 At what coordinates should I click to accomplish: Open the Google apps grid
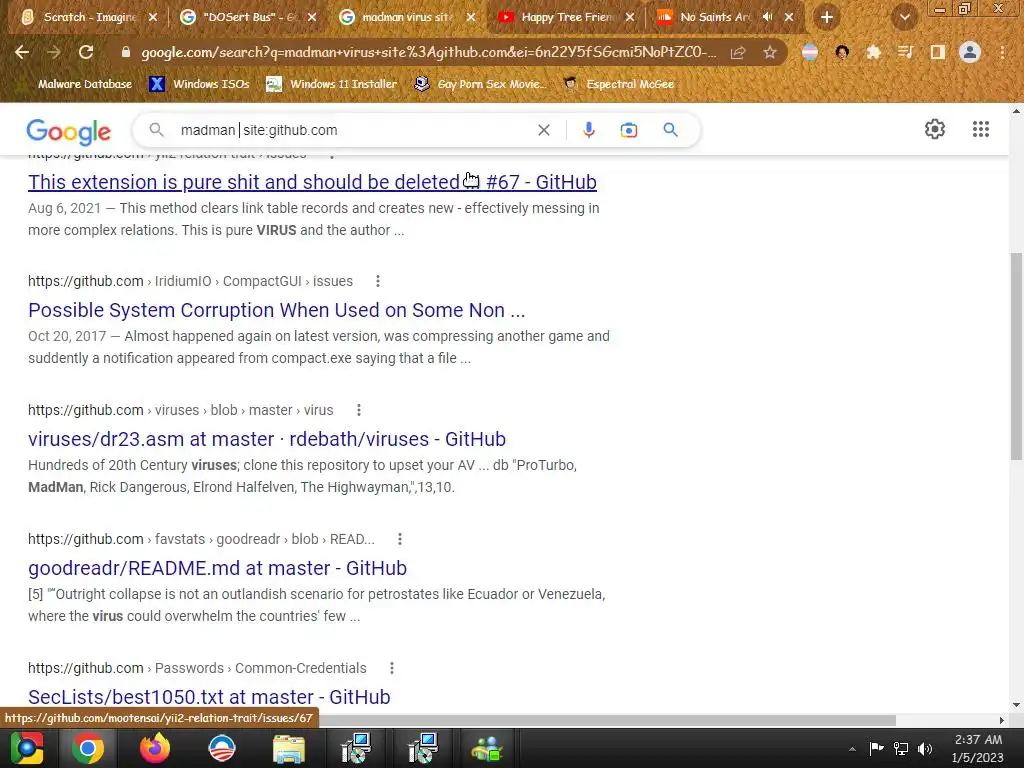pyautogui.click(x=980, y=129)
